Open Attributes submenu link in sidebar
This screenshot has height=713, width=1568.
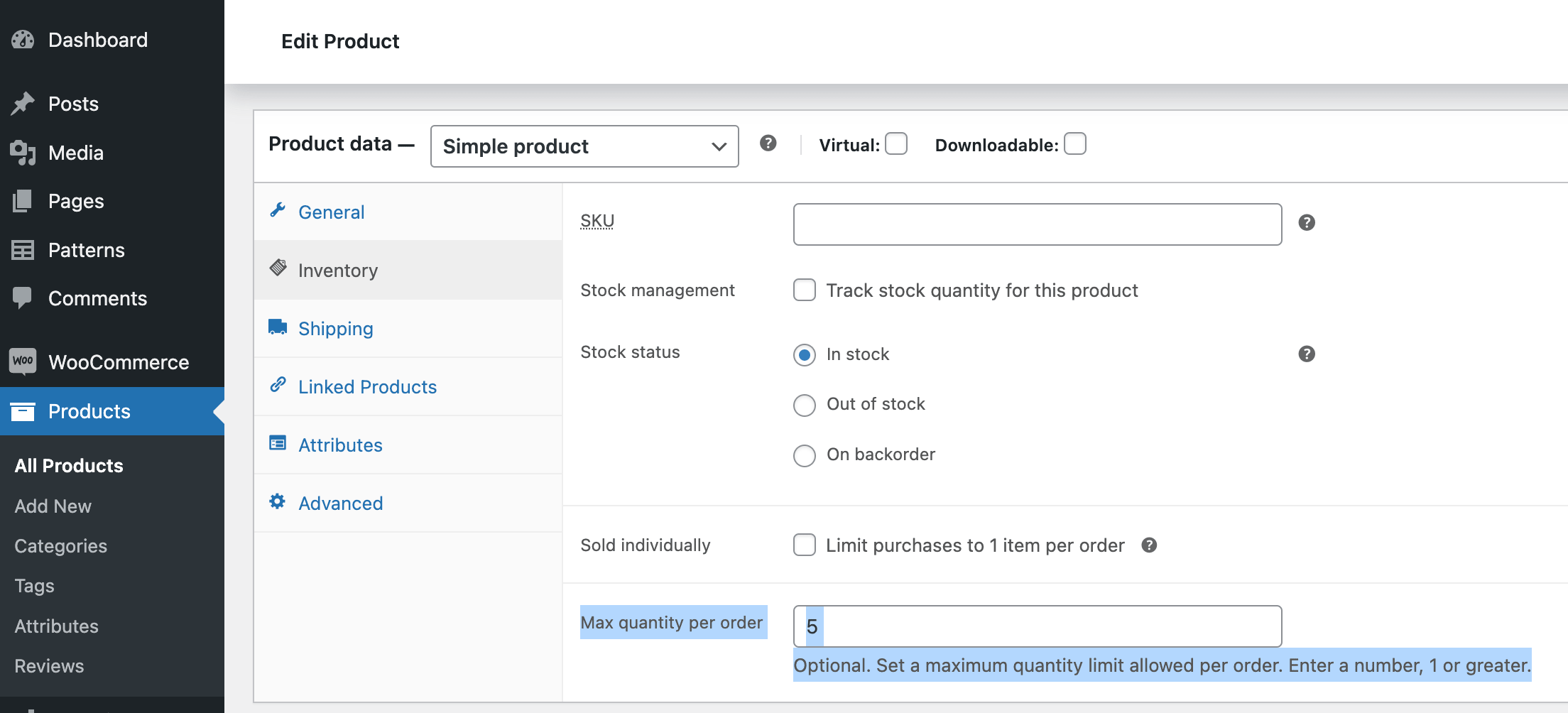(x=57, y=626)
